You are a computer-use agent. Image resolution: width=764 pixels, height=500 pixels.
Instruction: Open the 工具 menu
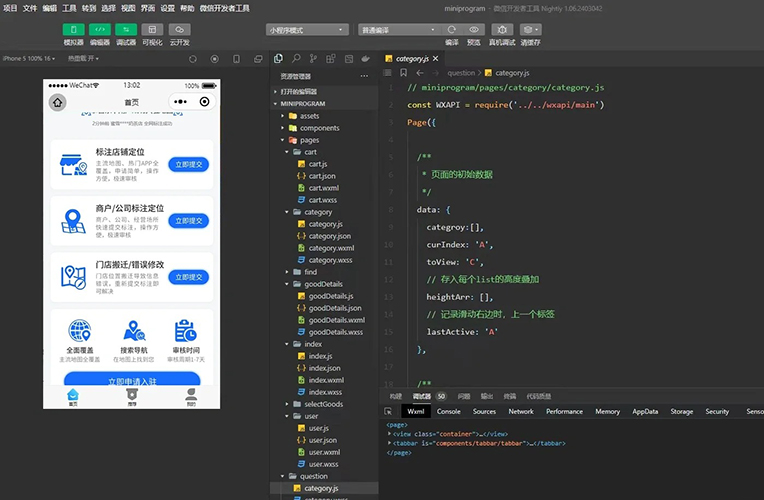69,8
